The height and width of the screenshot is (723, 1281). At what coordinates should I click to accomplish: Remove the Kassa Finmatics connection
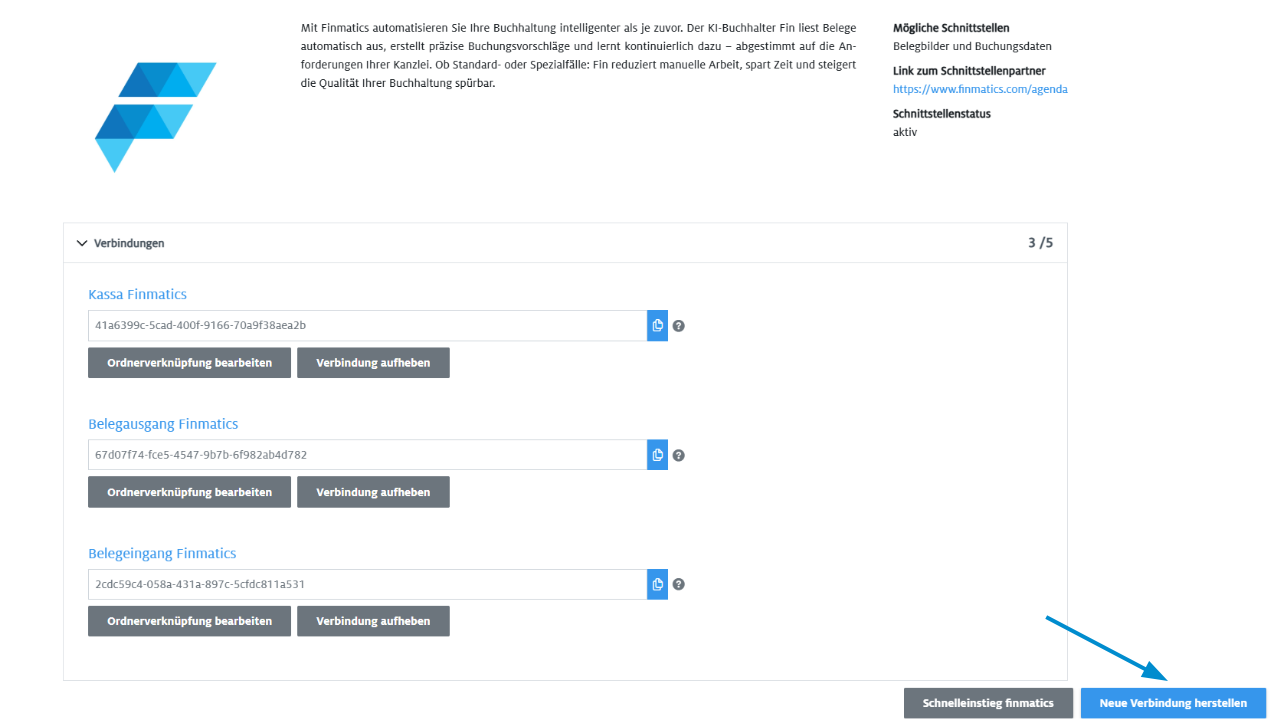(373, 363)
